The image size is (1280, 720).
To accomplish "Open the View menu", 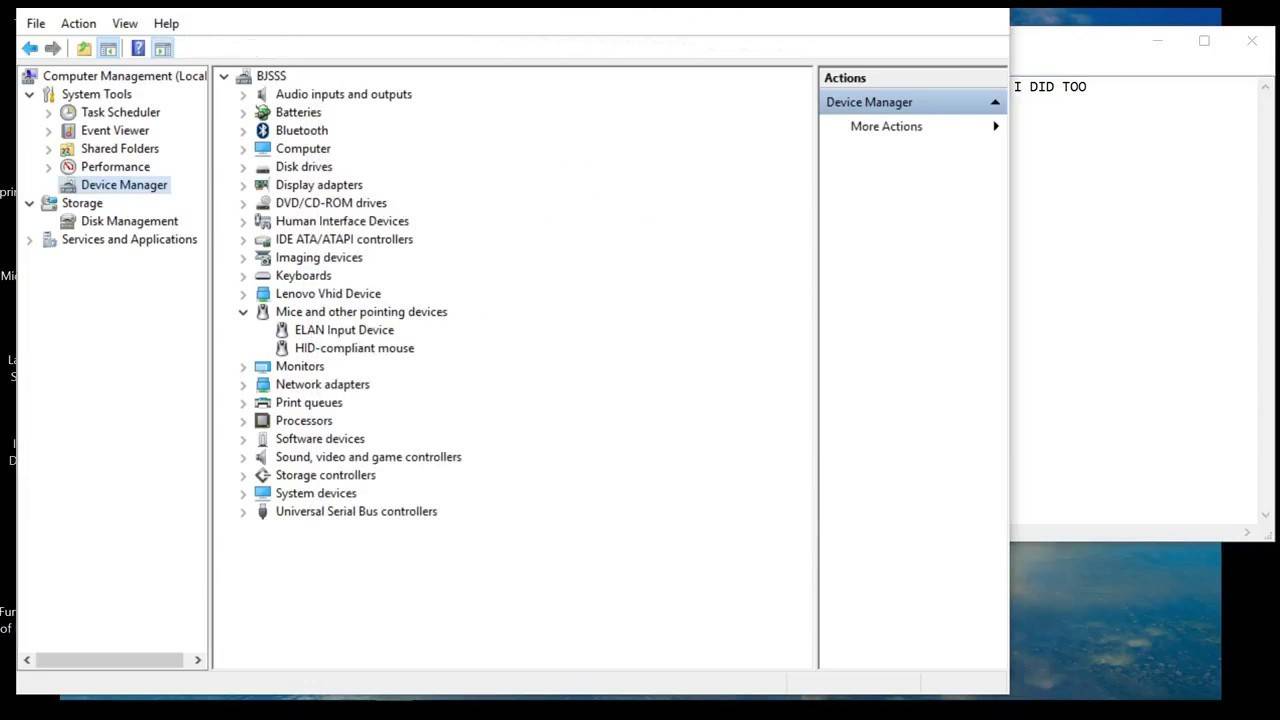I will pyautogui.click(x=125, y=23).
